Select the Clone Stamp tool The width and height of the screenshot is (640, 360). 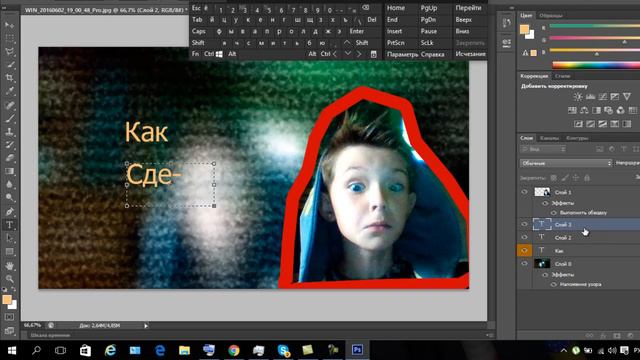(x=9, y=131)
